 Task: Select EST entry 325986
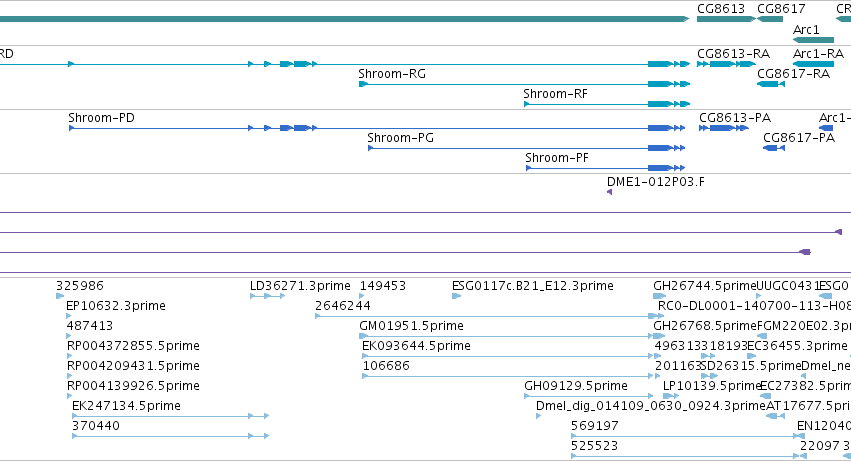pos(80,286)
